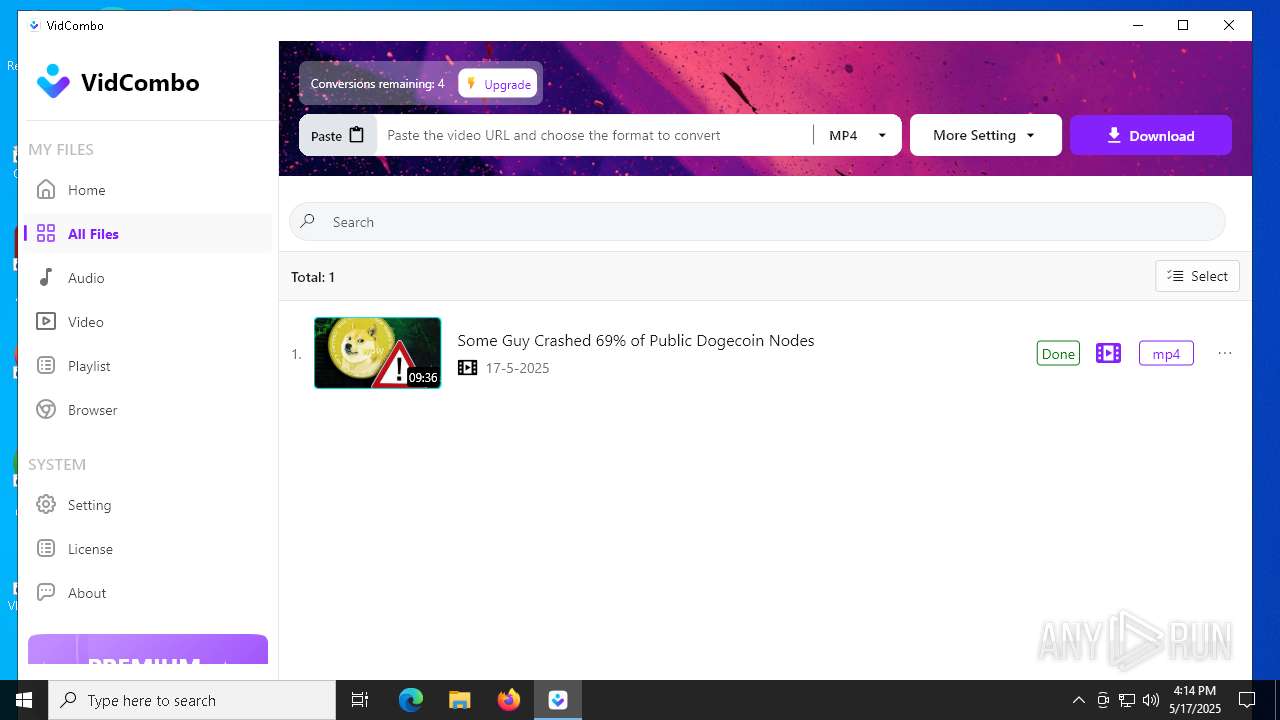Open Task View on taskbar
The width and height of the screenshot is (1280, 720).
click(360, 700)
